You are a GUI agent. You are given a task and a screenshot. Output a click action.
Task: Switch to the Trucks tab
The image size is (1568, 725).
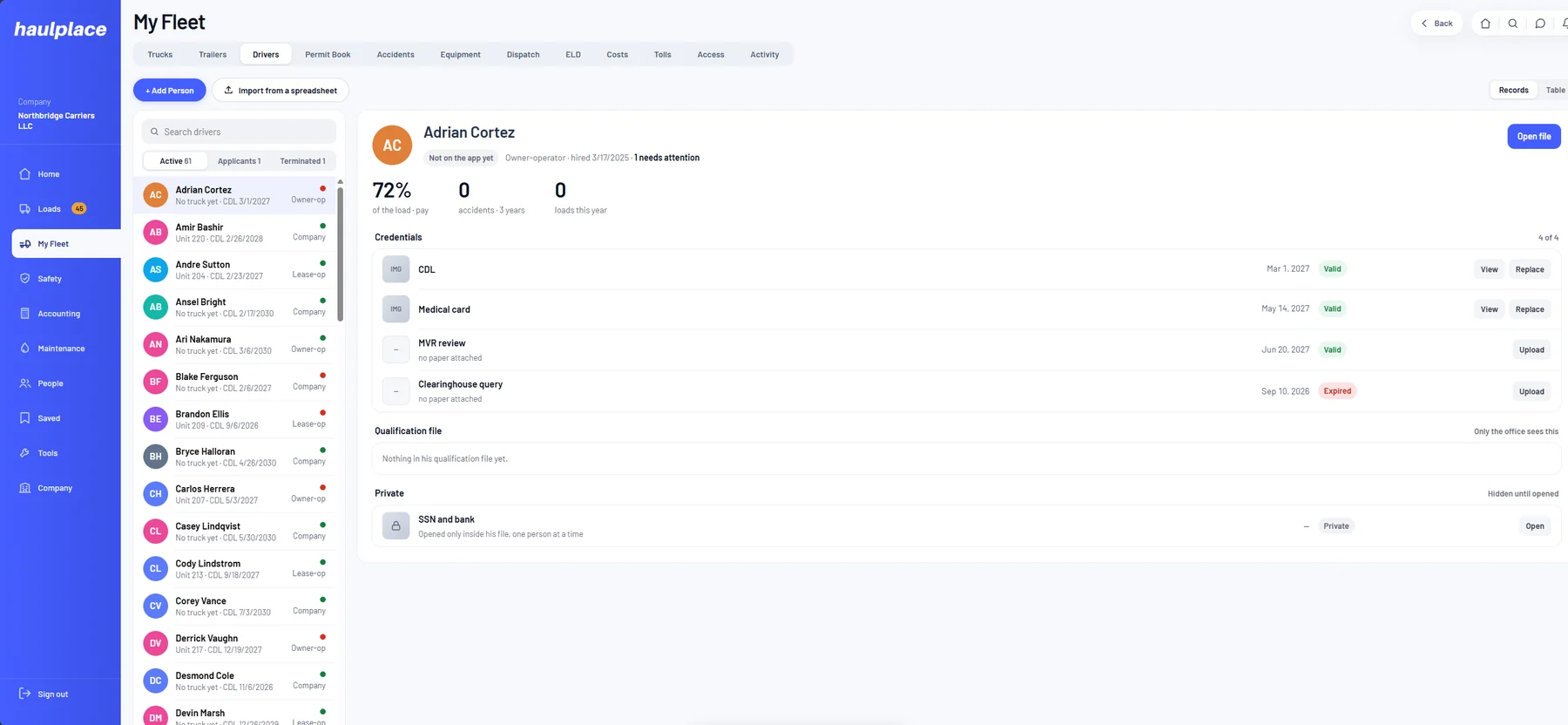click(160, 54)
